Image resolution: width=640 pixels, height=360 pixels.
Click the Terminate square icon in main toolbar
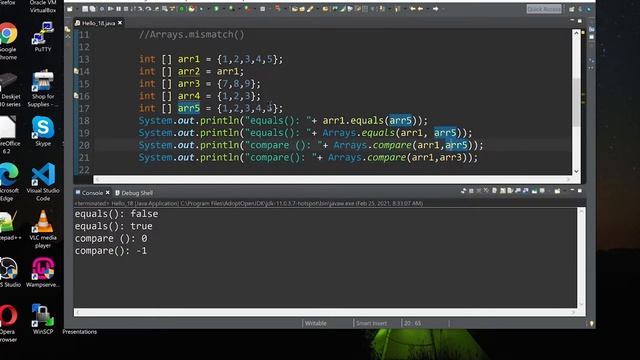click(125, 9)
